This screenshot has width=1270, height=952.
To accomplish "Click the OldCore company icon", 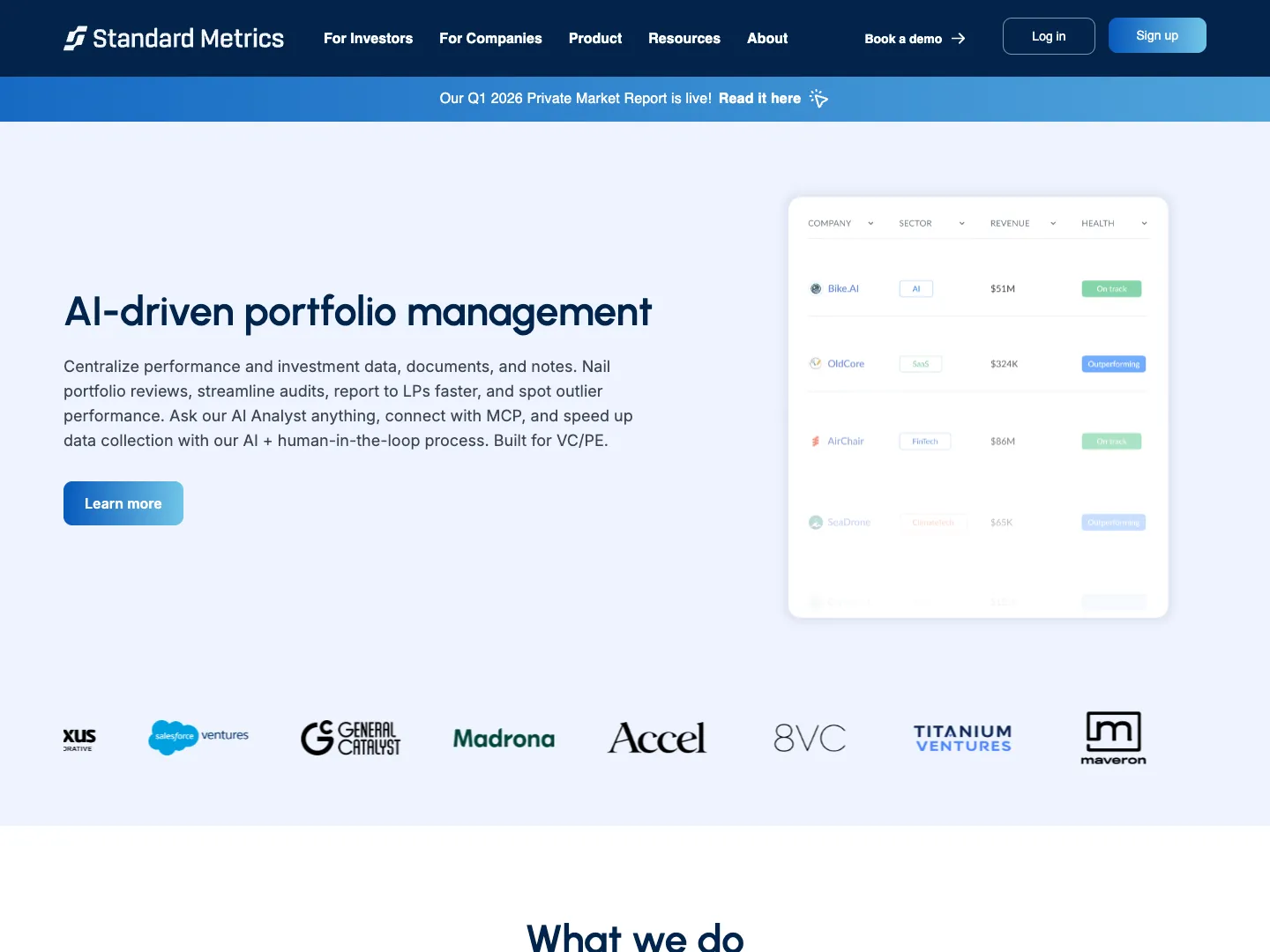I will point(816,363).
